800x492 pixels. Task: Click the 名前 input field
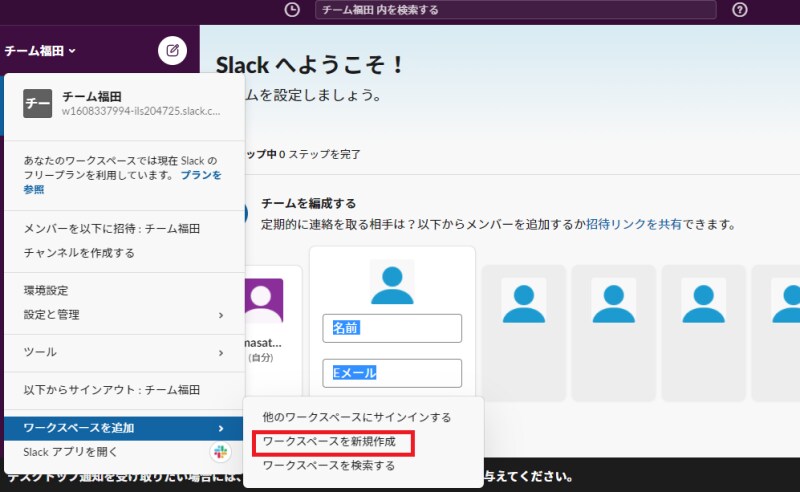392,328
